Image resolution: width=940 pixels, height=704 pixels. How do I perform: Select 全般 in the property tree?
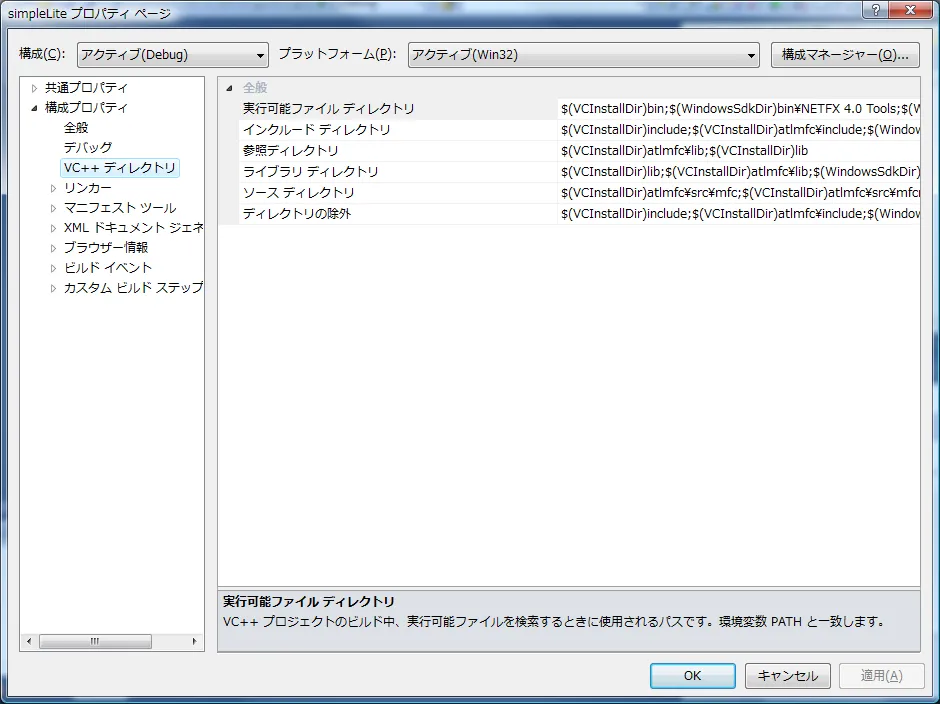(76, 128)
